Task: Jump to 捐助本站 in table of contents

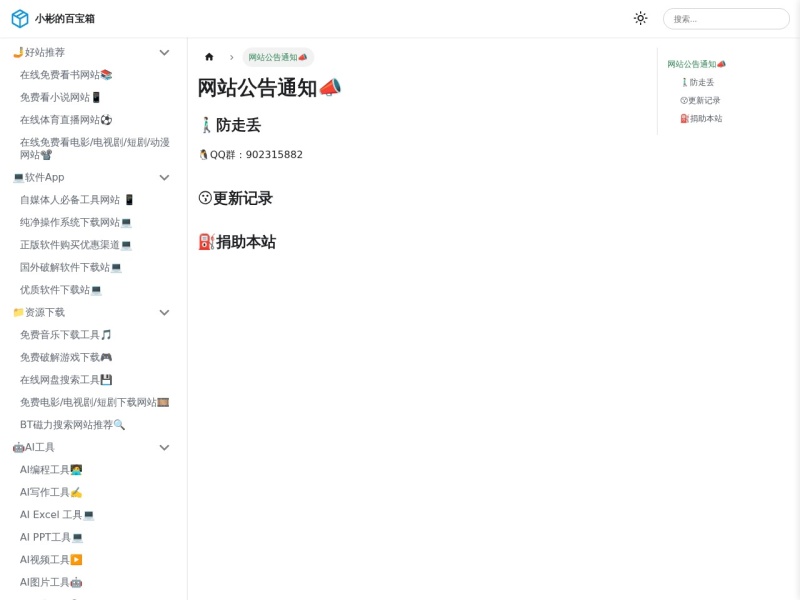Action: (701, 118)
